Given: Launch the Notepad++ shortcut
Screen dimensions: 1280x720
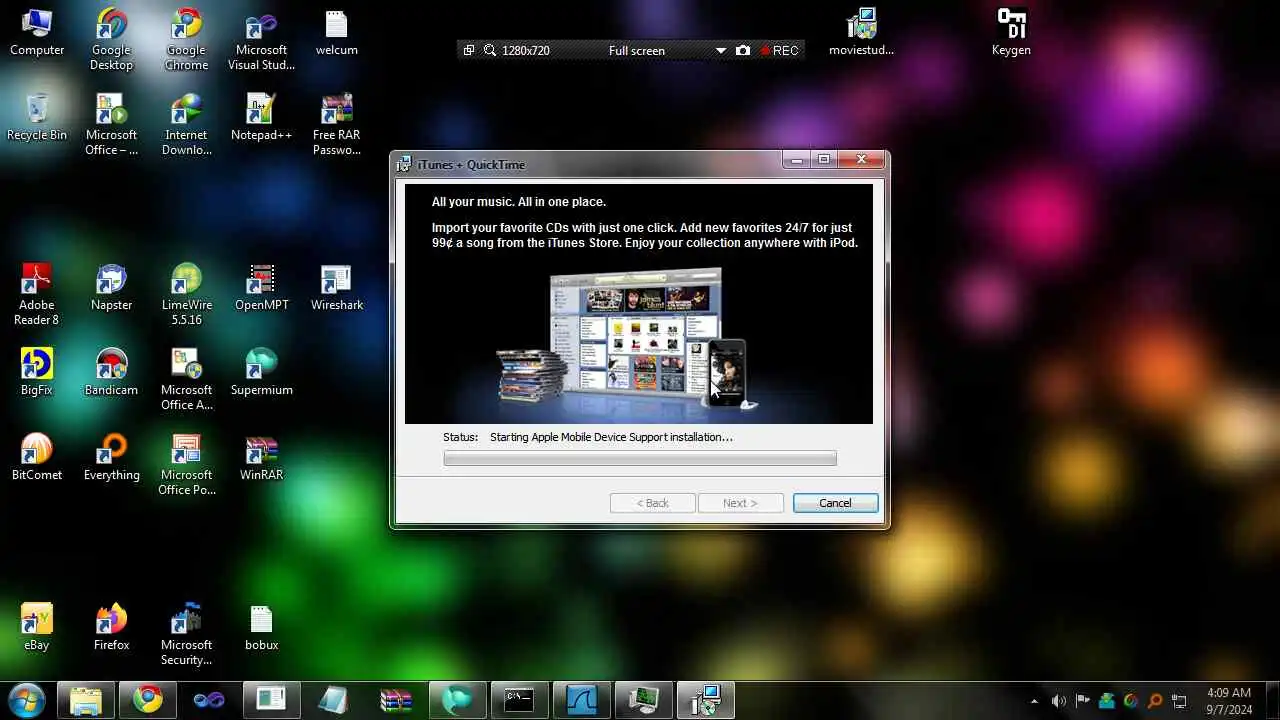Looking at the screenshot, I should click(261, 118).
